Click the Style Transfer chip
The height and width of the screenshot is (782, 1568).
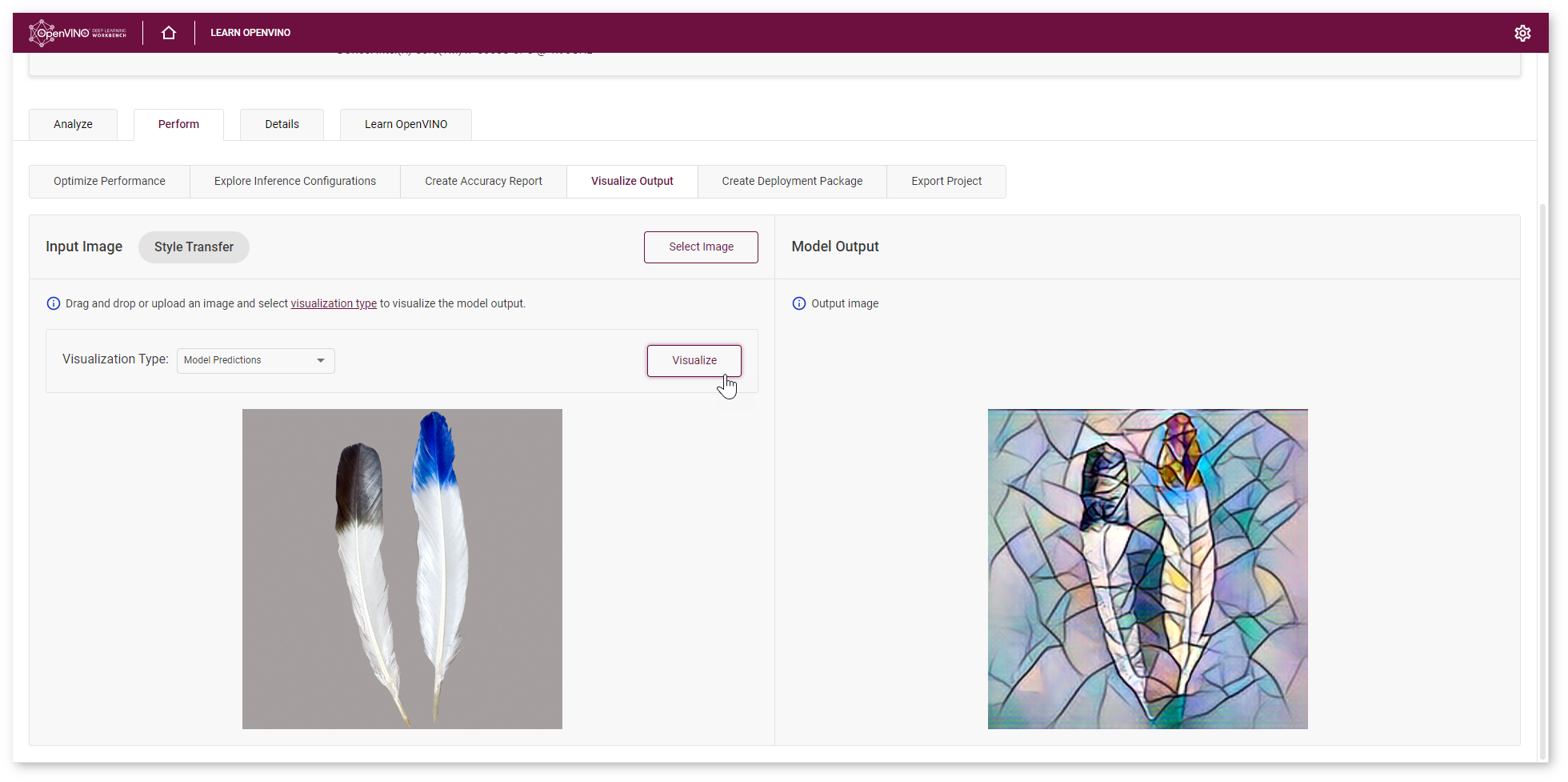(x=194, y=247)
